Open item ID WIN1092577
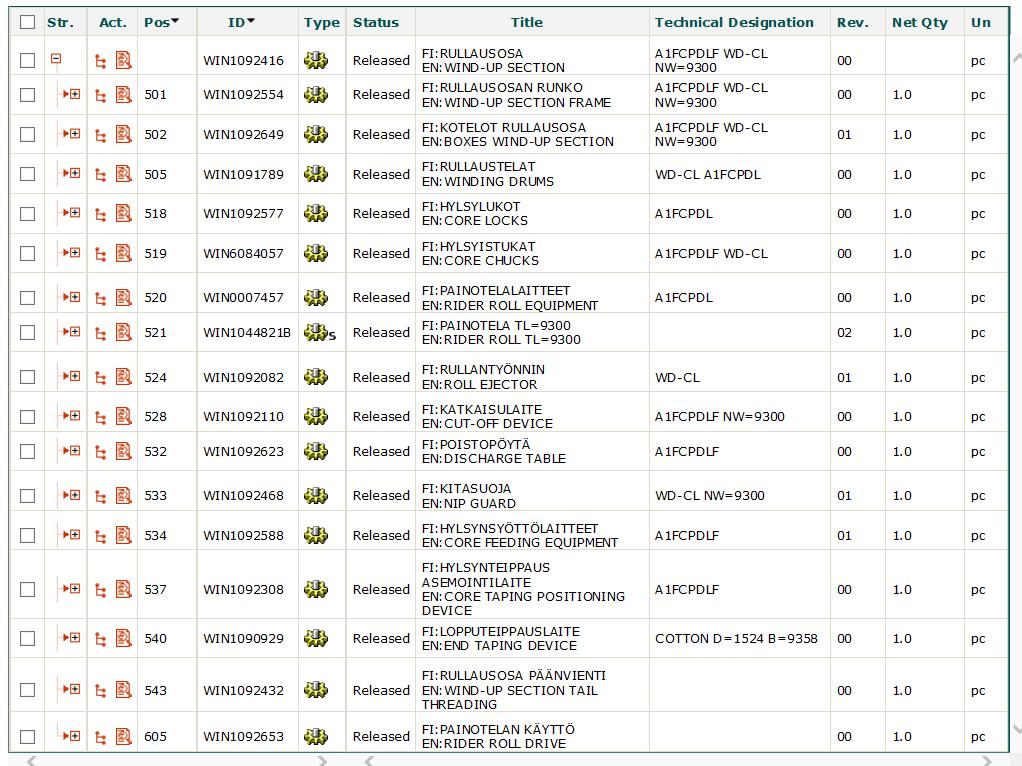Screen dimensions: 1022x766 [x=243, y=214]
